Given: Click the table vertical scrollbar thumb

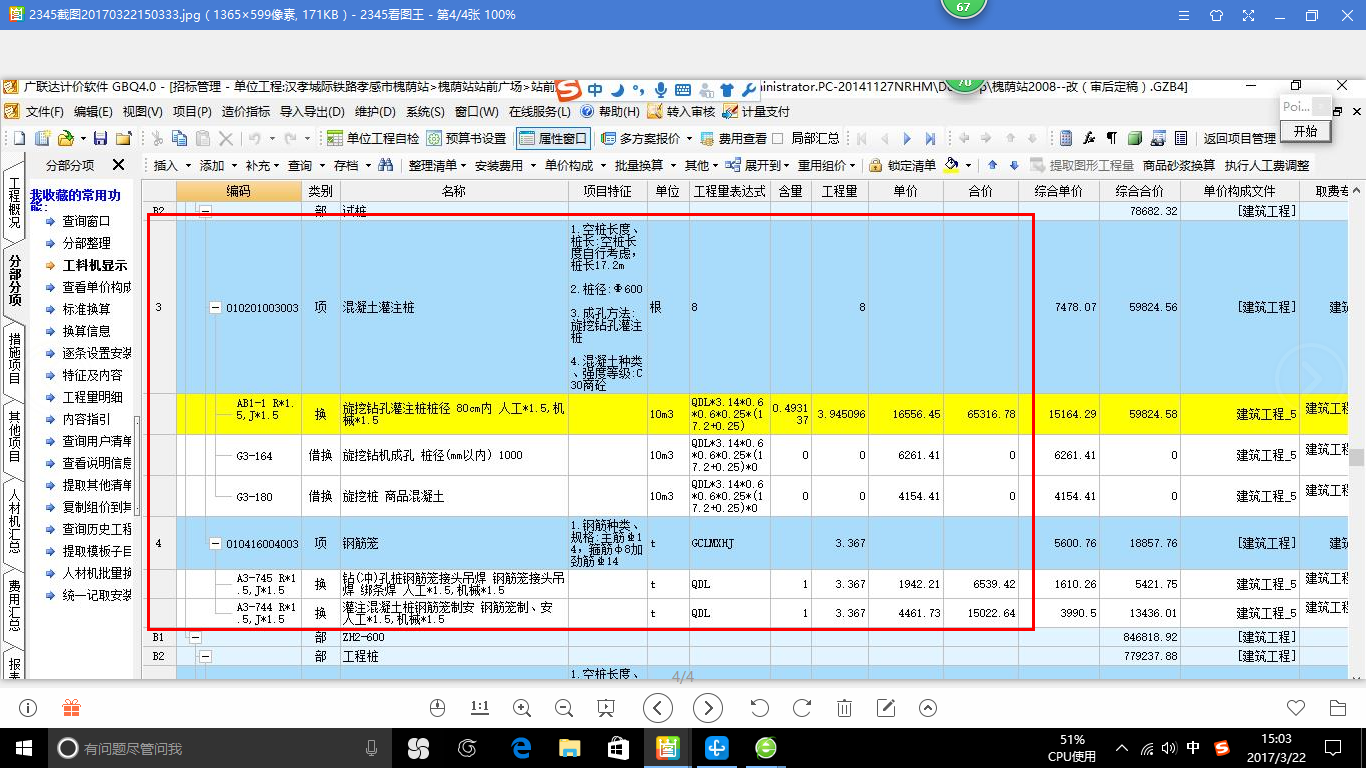Looking at the screenshot, I should (1357, 458).
